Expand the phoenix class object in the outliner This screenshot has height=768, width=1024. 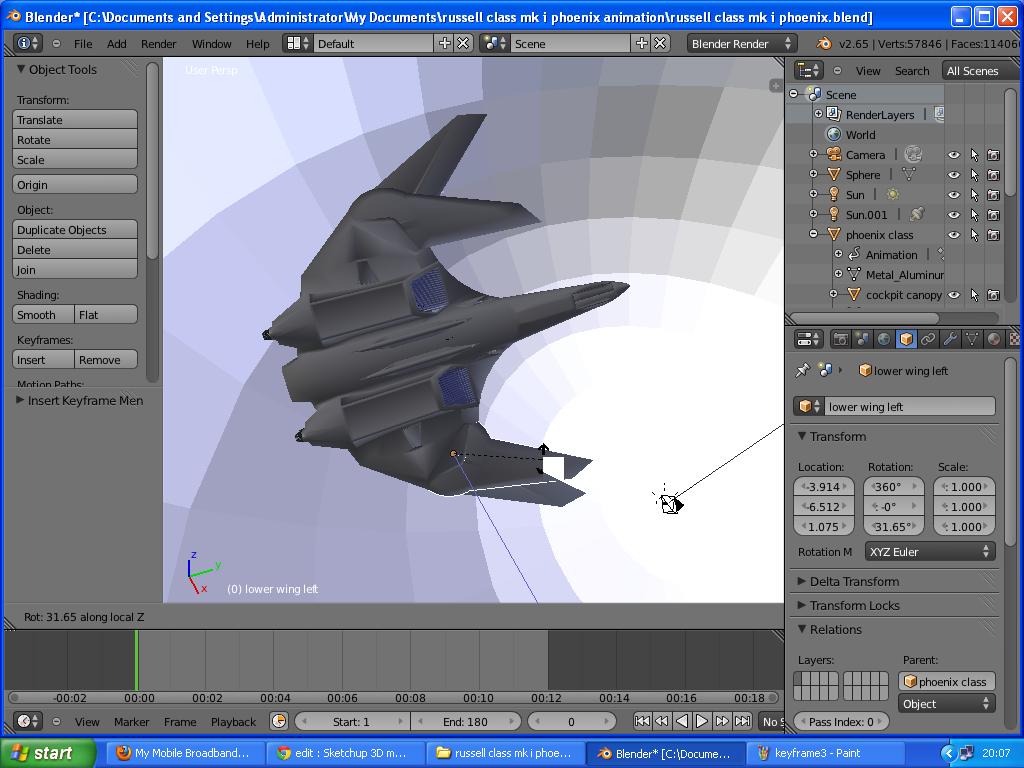[813, 233]
